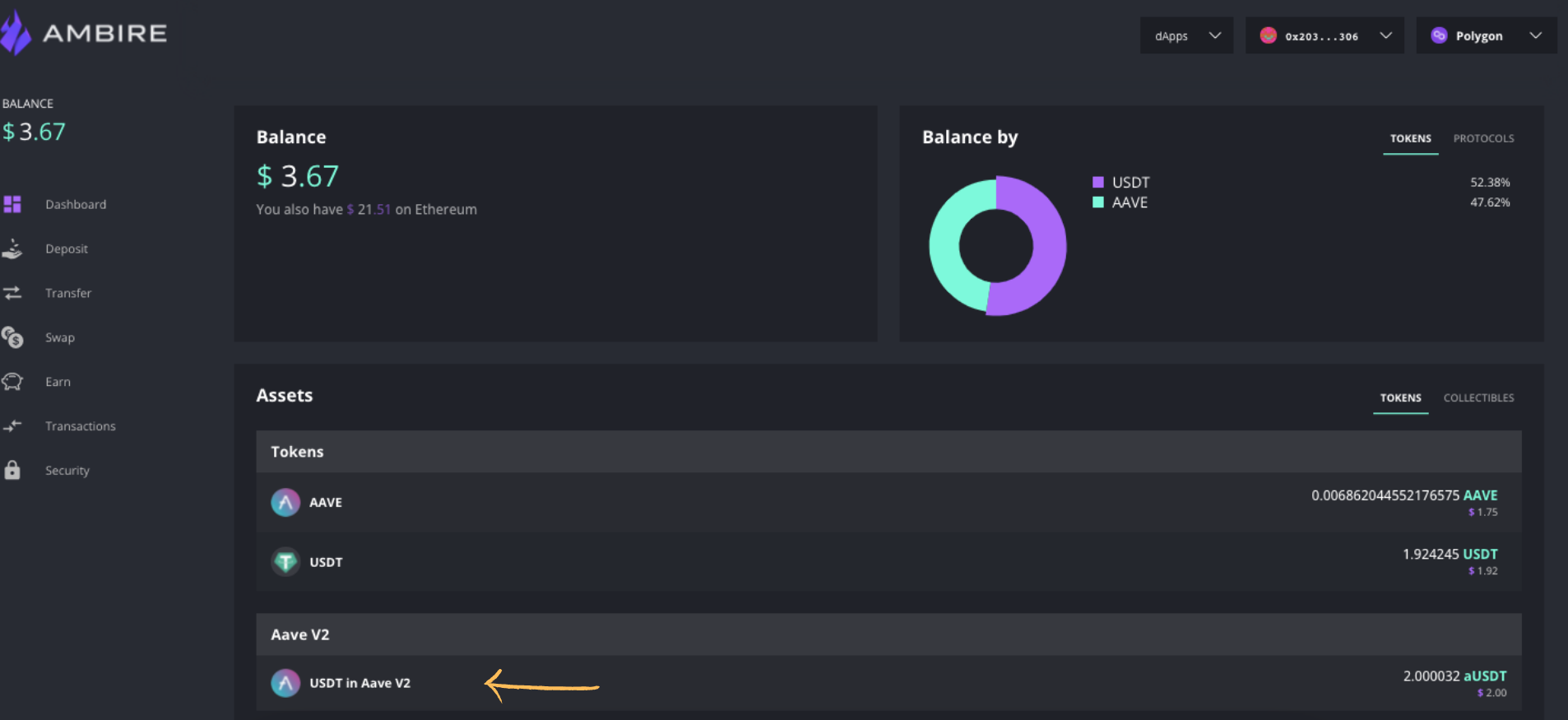The image size is (1568, 720).
Task: Navigate to Earn section
Action: (x=58, y=382)
